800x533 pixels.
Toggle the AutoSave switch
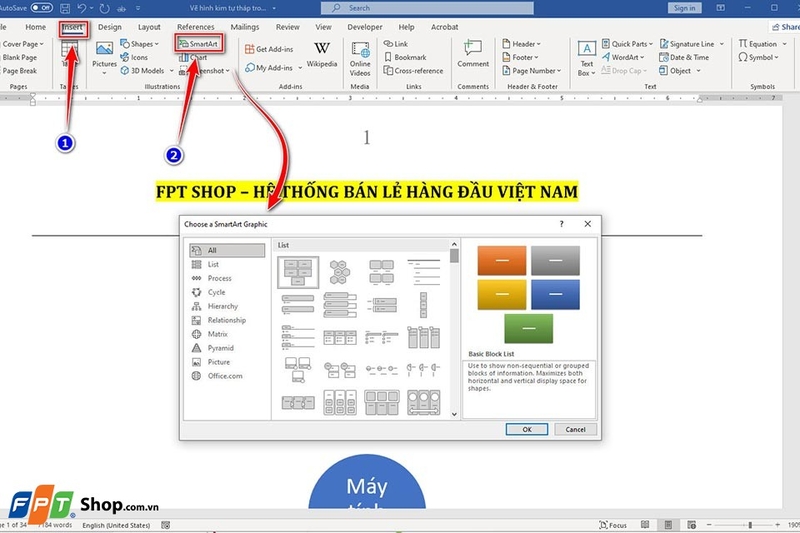pos(41,8)
